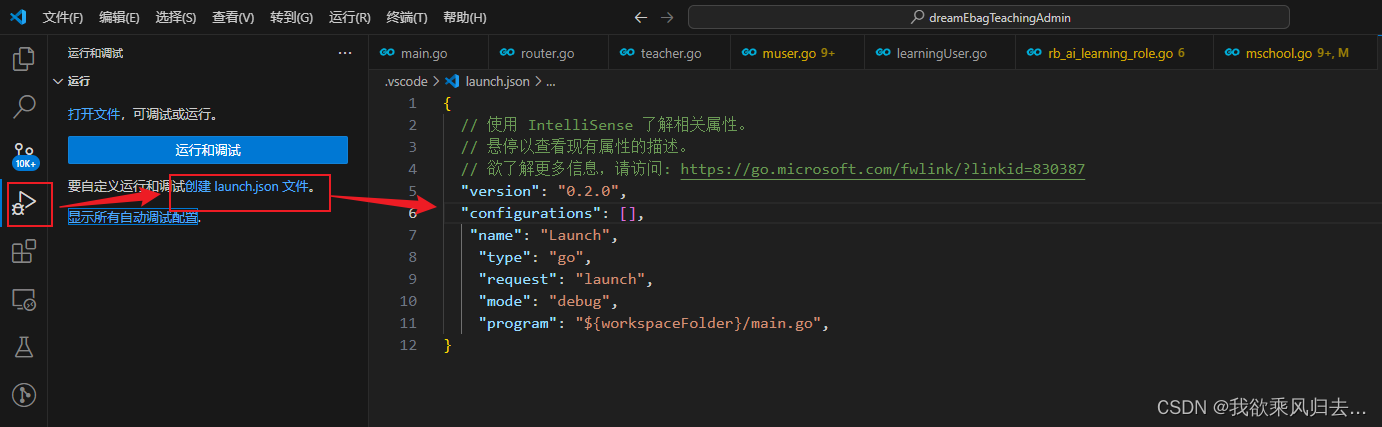This screenshot has width=1382, height=427.
Task: Open the go.microsoft.com fwlink URL
Action: tap(882, 169)
